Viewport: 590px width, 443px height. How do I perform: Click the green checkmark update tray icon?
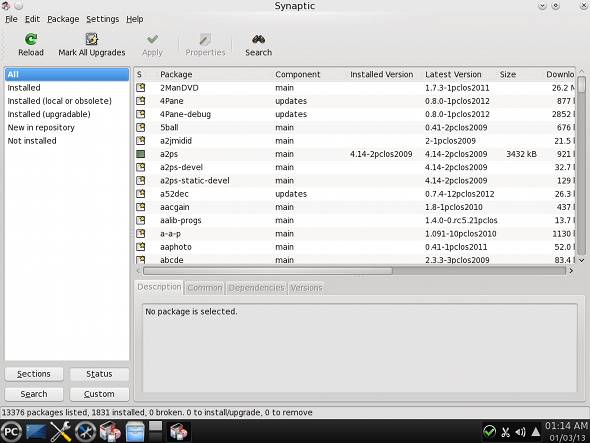tap(490, 432)
